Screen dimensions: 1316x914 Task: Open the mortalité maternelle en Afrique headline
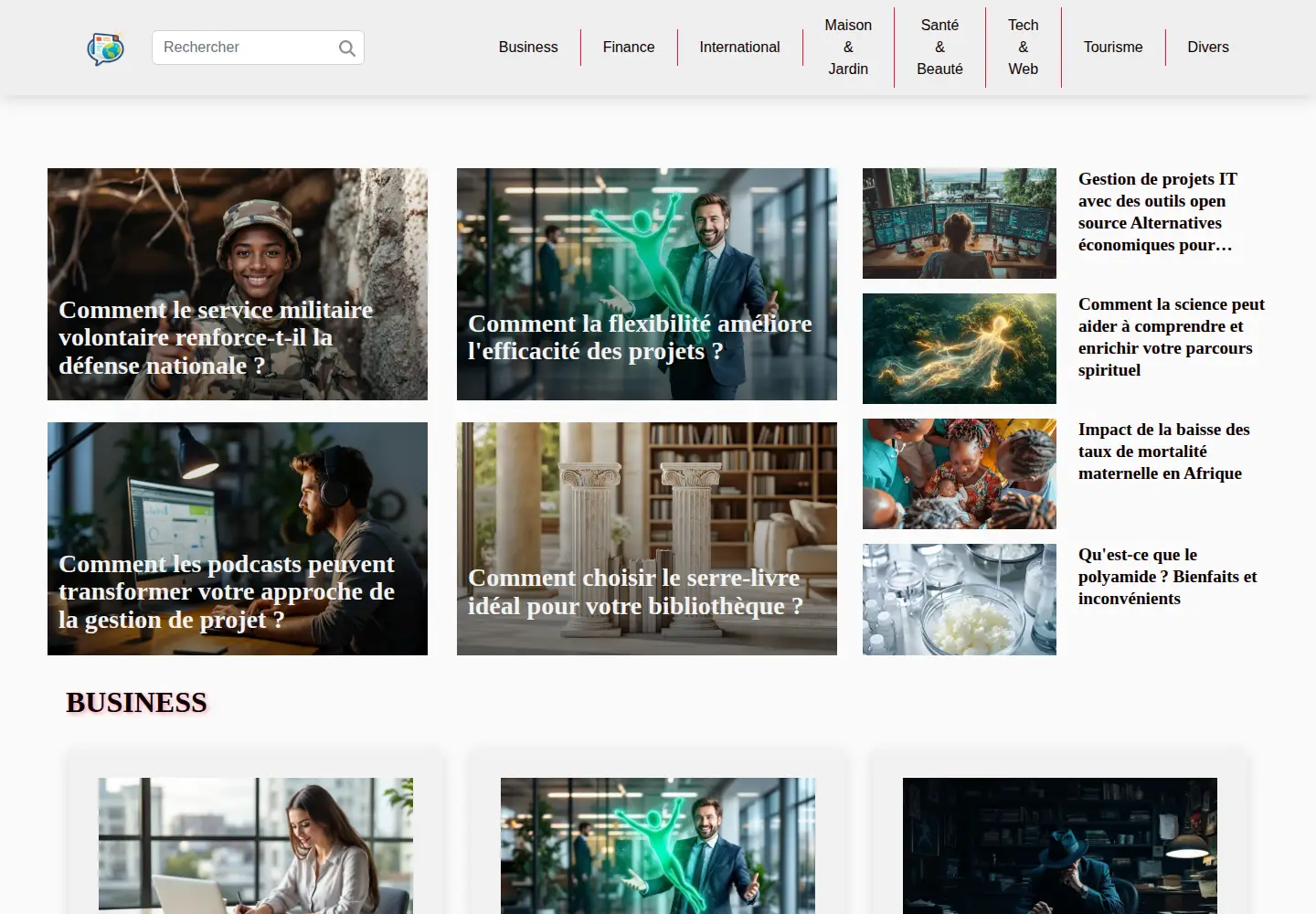(1164, 452)
